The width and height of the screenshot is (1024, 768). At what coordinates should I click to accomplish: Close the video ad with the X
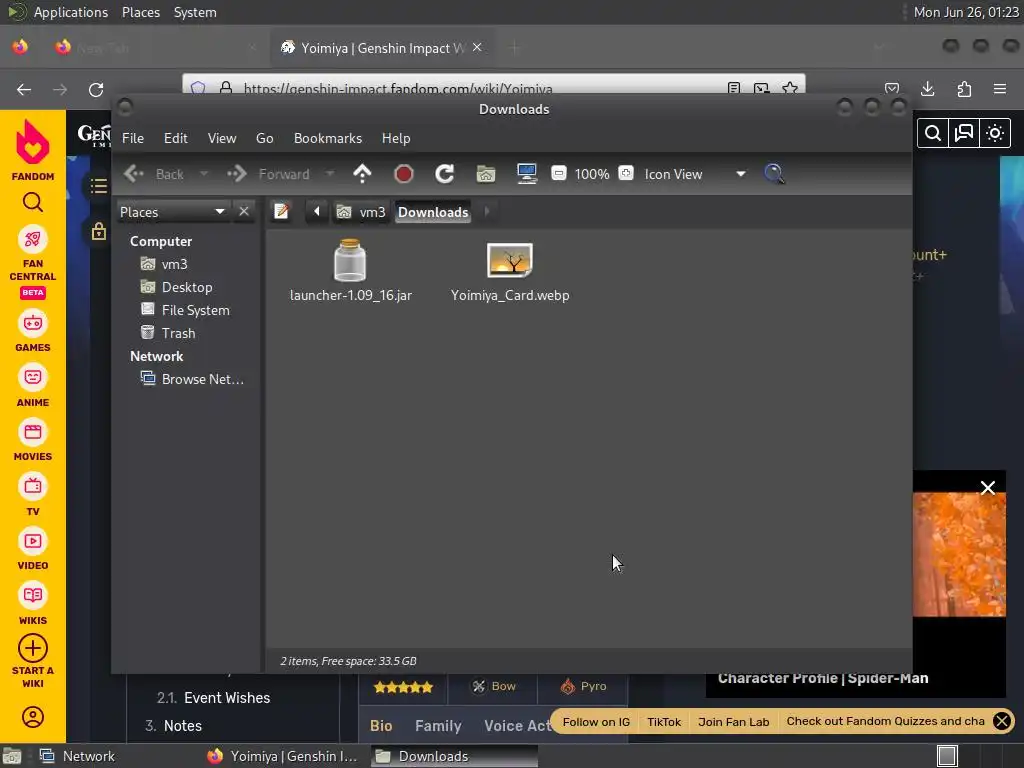point(987,488)
